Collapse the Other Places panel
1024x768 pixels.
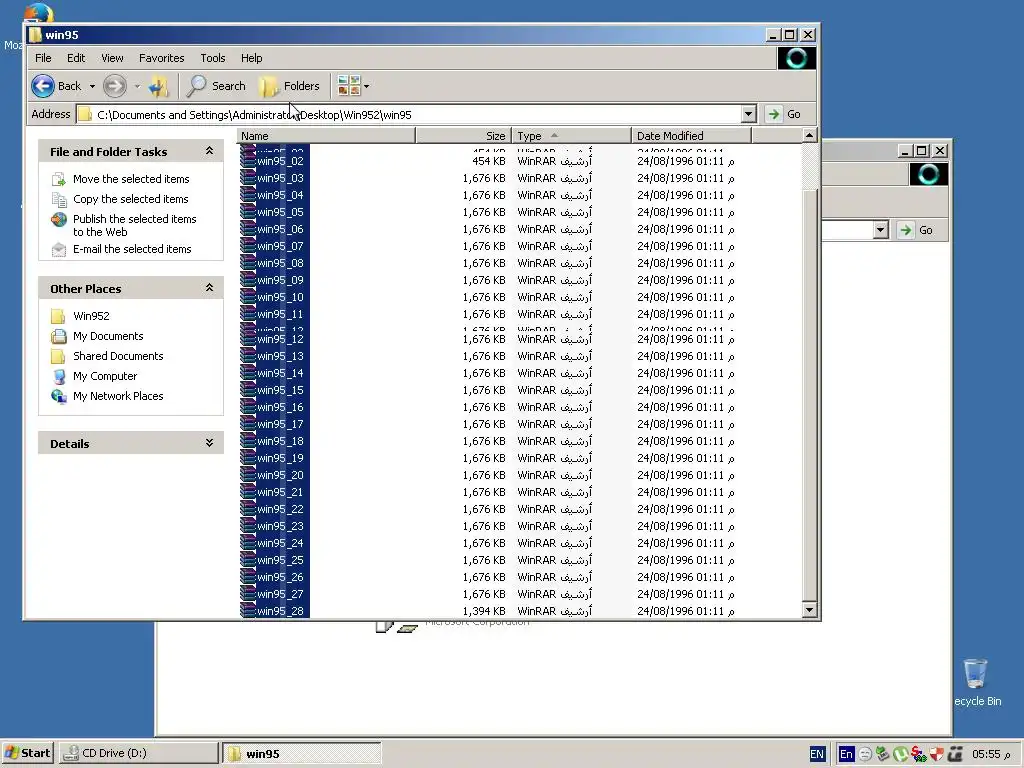[x=209, y=288]
